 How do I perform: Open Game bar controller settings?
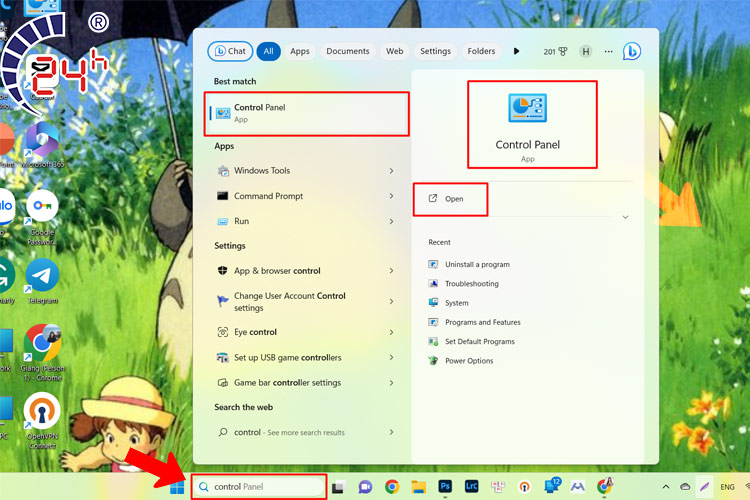click(x=307, y=383)
